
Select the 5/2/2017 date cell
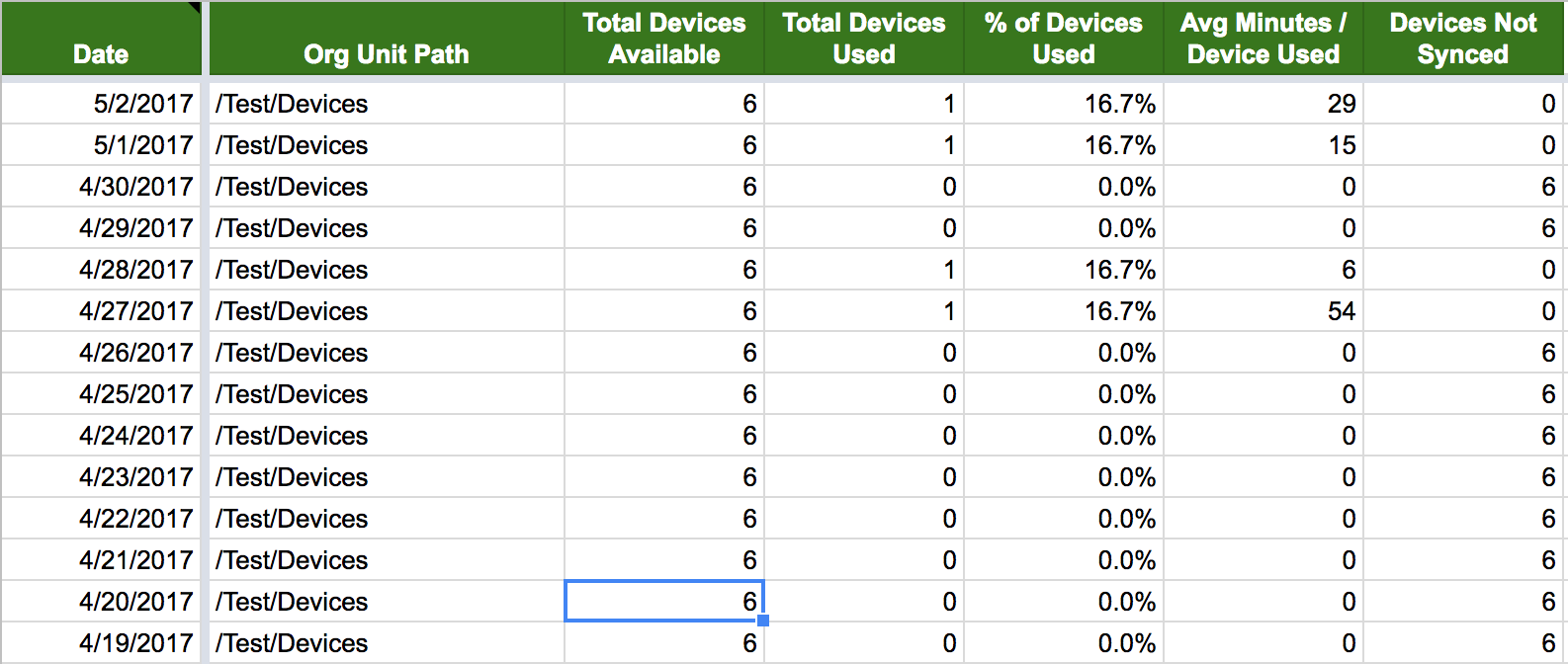[101, 104]
